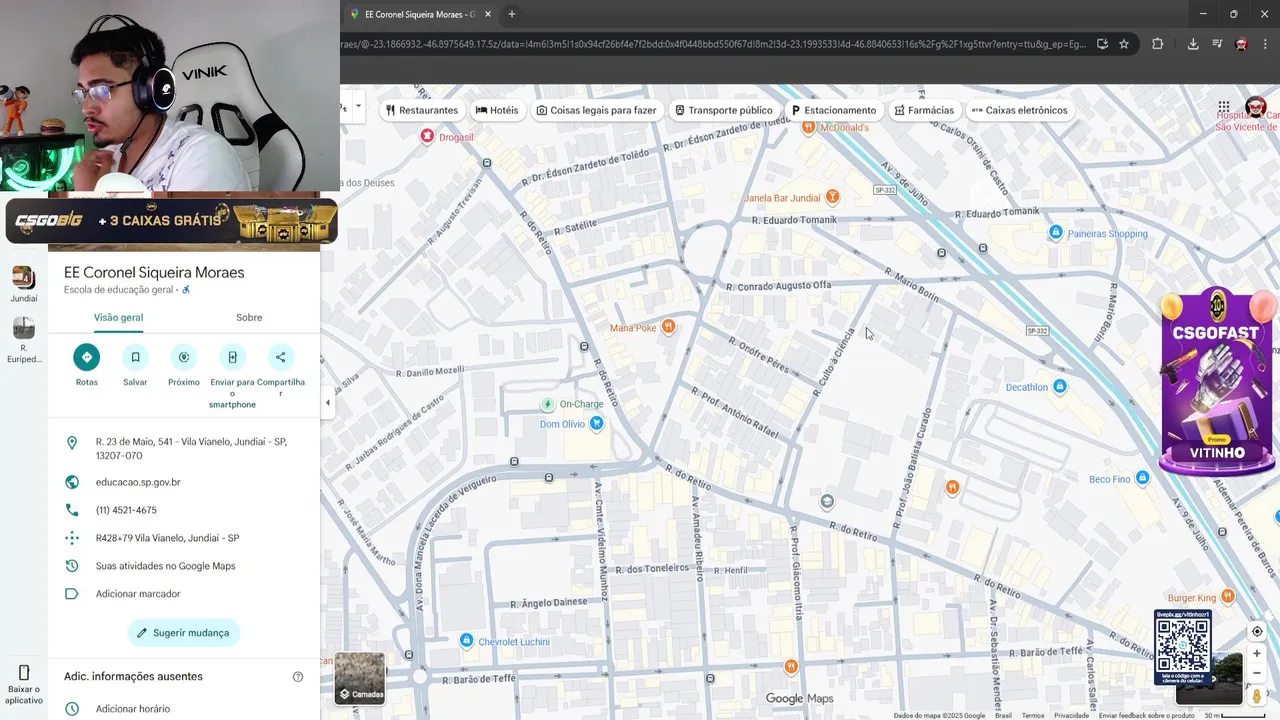This screenshot has width=1280, height=720.
Task: Filter map by Estacionamento
Action: (834, 110)
